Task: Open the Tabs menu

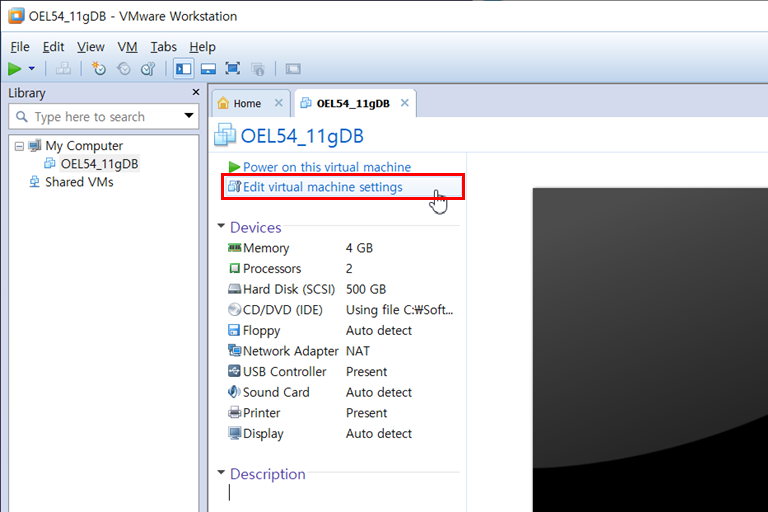Action: tap(163, 47)
